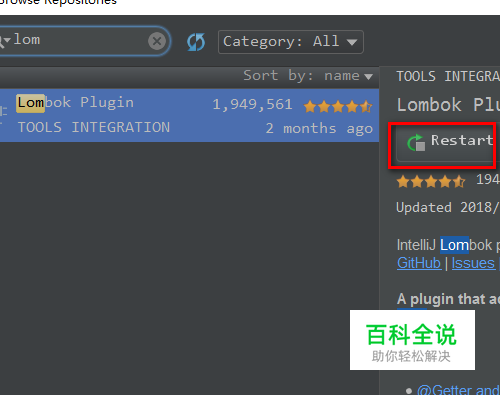Image resolution: width=500 pixels, height=395 pixels.
Task: Click the star rating in the Lombok list row
Action: pyautogui.click(x=338, y=107)
